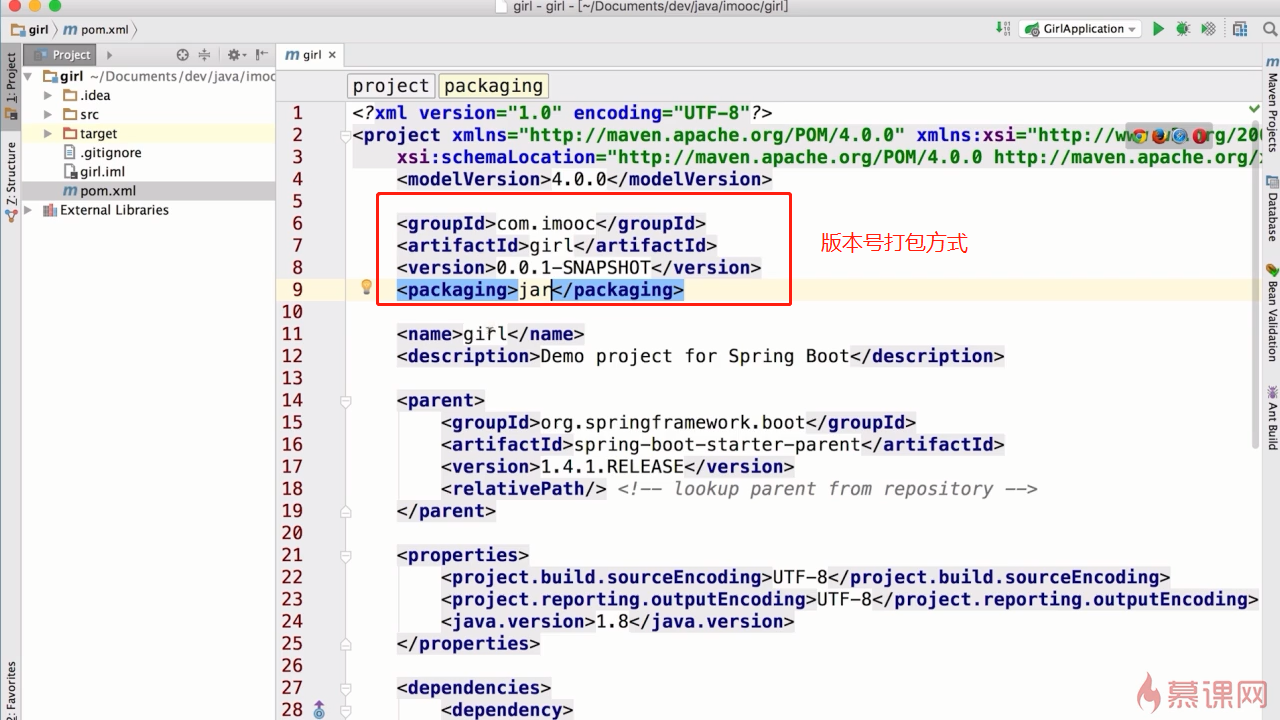The height and width of the screenshot is (720, 1280).
Task: Expand the target folder
Action: pos(48,133)
